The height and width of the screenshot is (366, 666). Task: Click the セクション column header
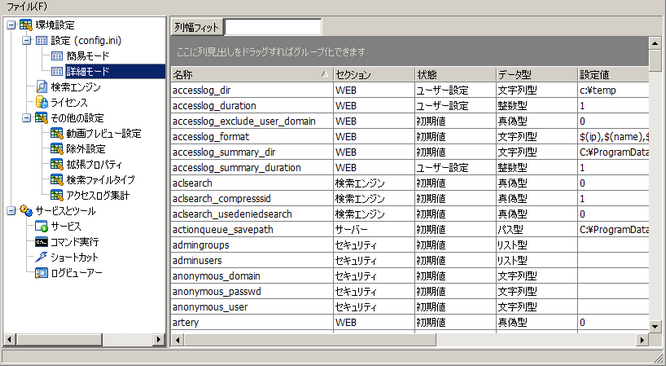[374, 75]
